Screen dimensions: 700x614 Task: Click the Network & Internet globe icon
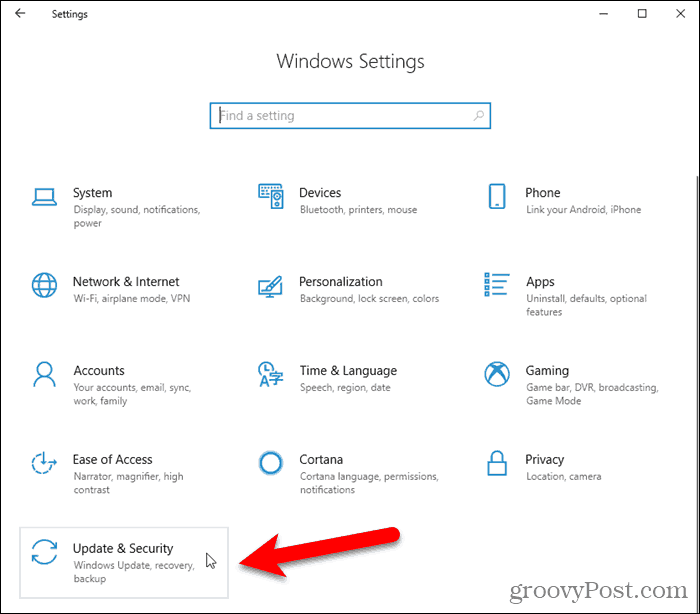coord(44,285)
